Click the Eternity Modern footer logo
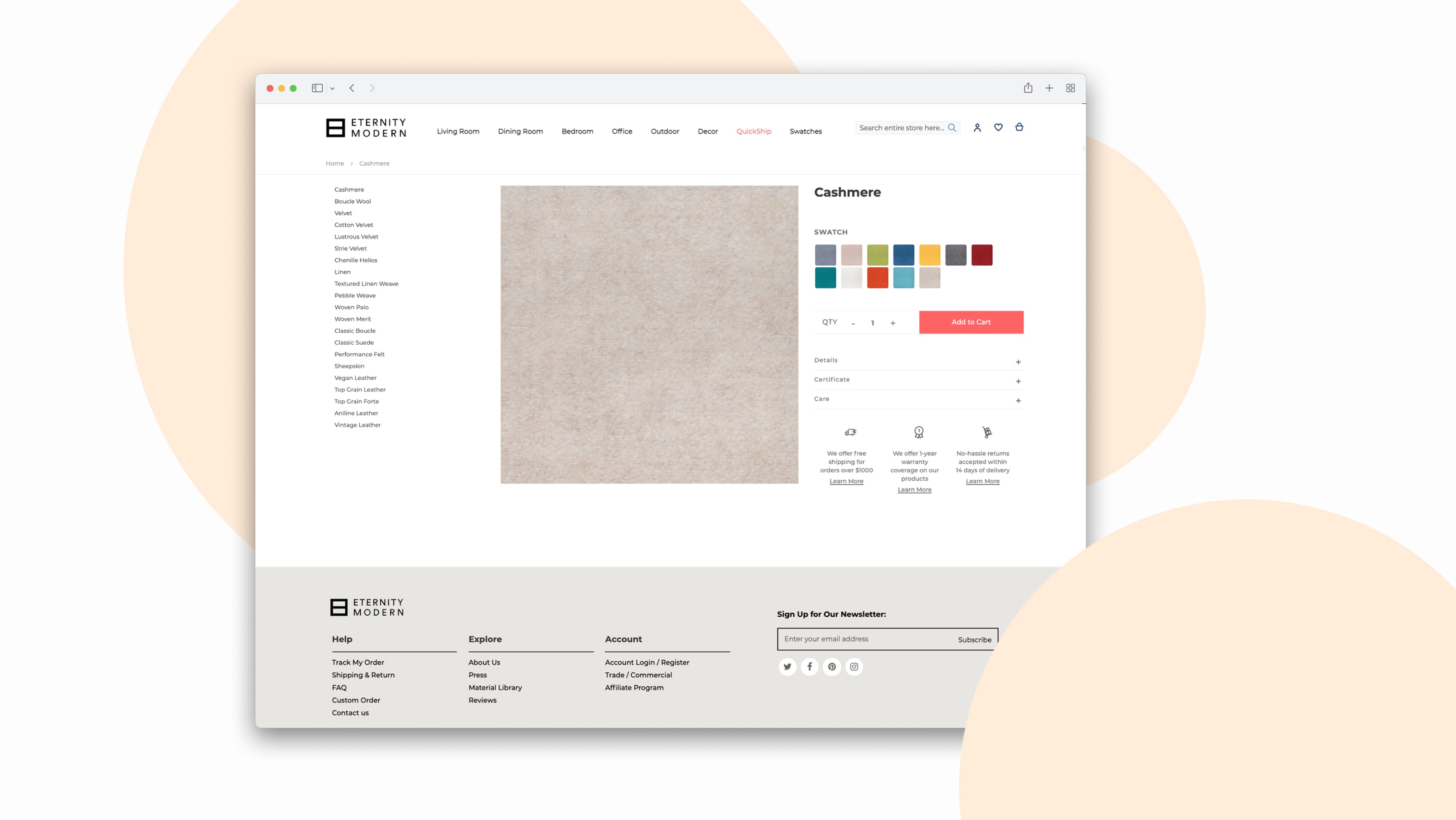Screen dimensions: 1456x820 click(367, 607)
